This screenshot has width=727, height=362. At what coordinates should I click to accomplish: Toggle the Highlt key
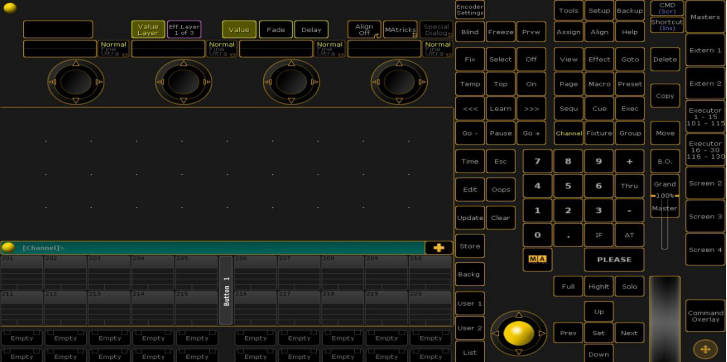point(599,286)
